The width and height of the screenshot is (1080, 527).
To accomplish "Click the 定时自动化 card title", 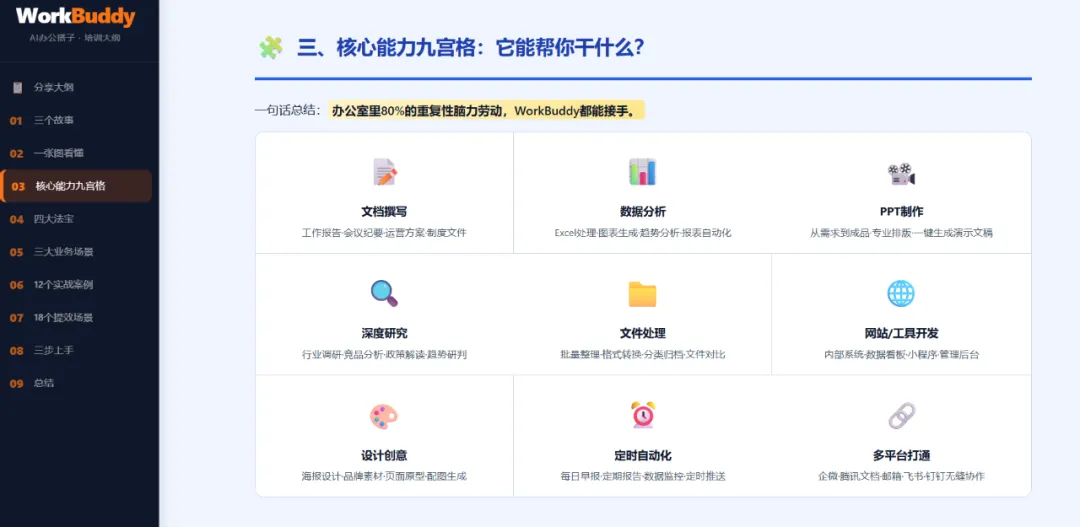I will pos(643,455).
